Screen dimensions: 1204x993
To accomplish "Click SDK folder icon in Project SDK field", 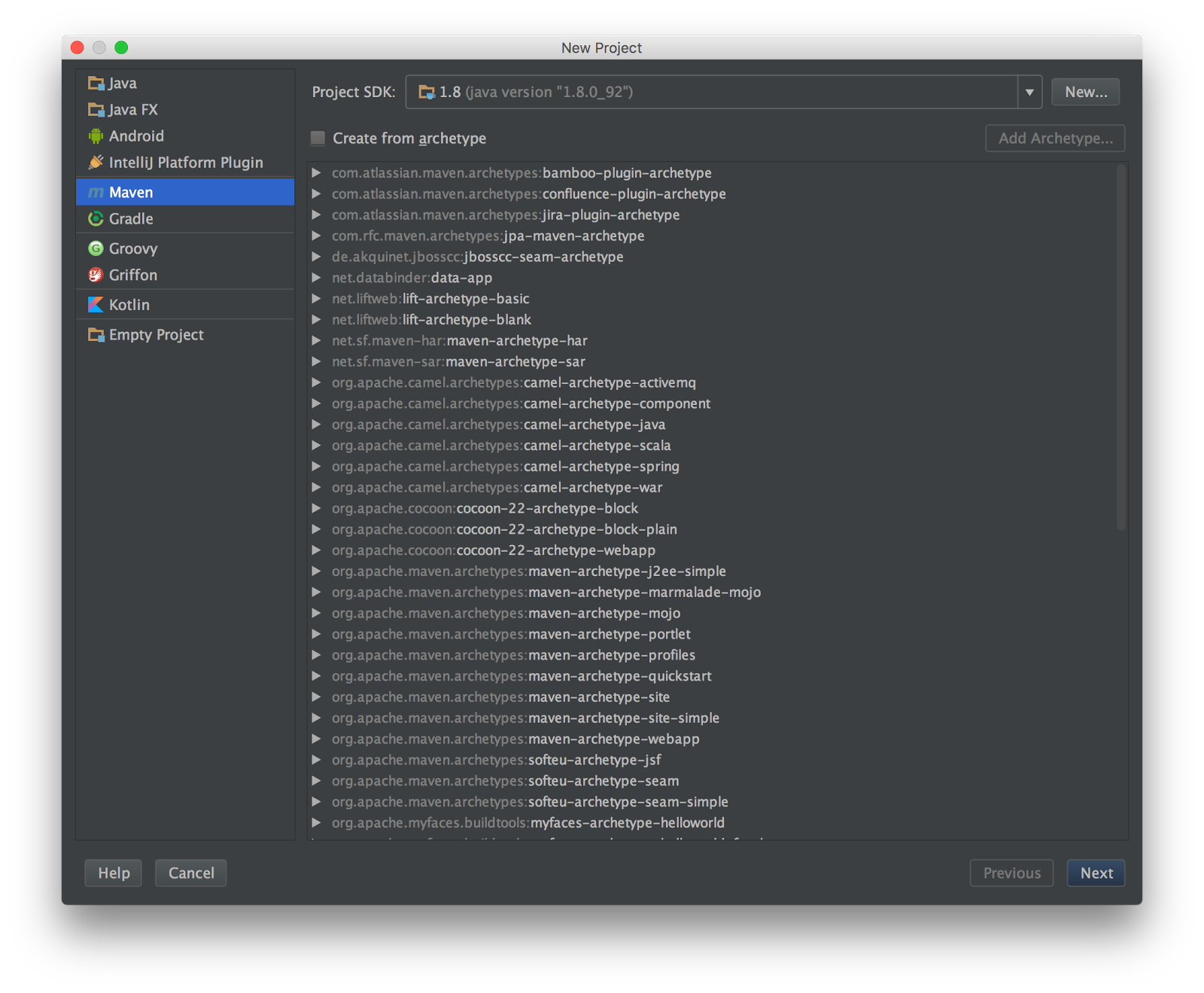I will 427,92.
